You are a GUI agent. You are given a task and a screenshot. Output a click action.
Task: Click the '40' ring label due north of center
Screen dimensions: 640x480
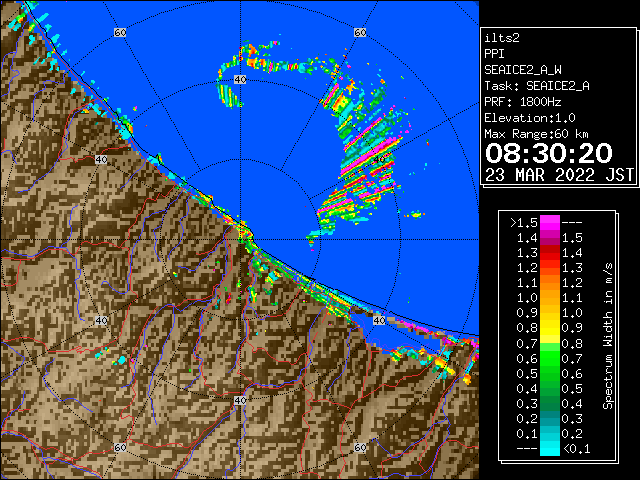[x=240, y=80]
